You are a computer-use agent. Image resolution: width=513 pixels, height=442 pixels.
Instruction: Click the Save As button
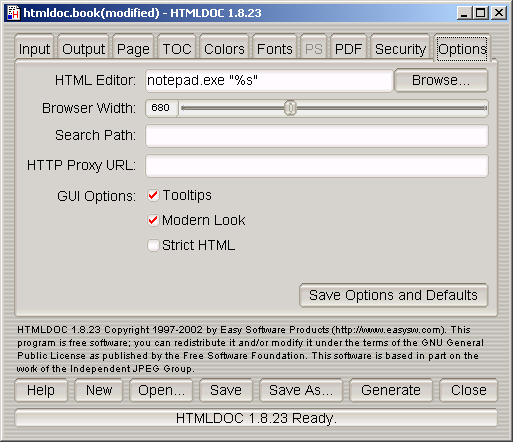(x=301, y=390)
